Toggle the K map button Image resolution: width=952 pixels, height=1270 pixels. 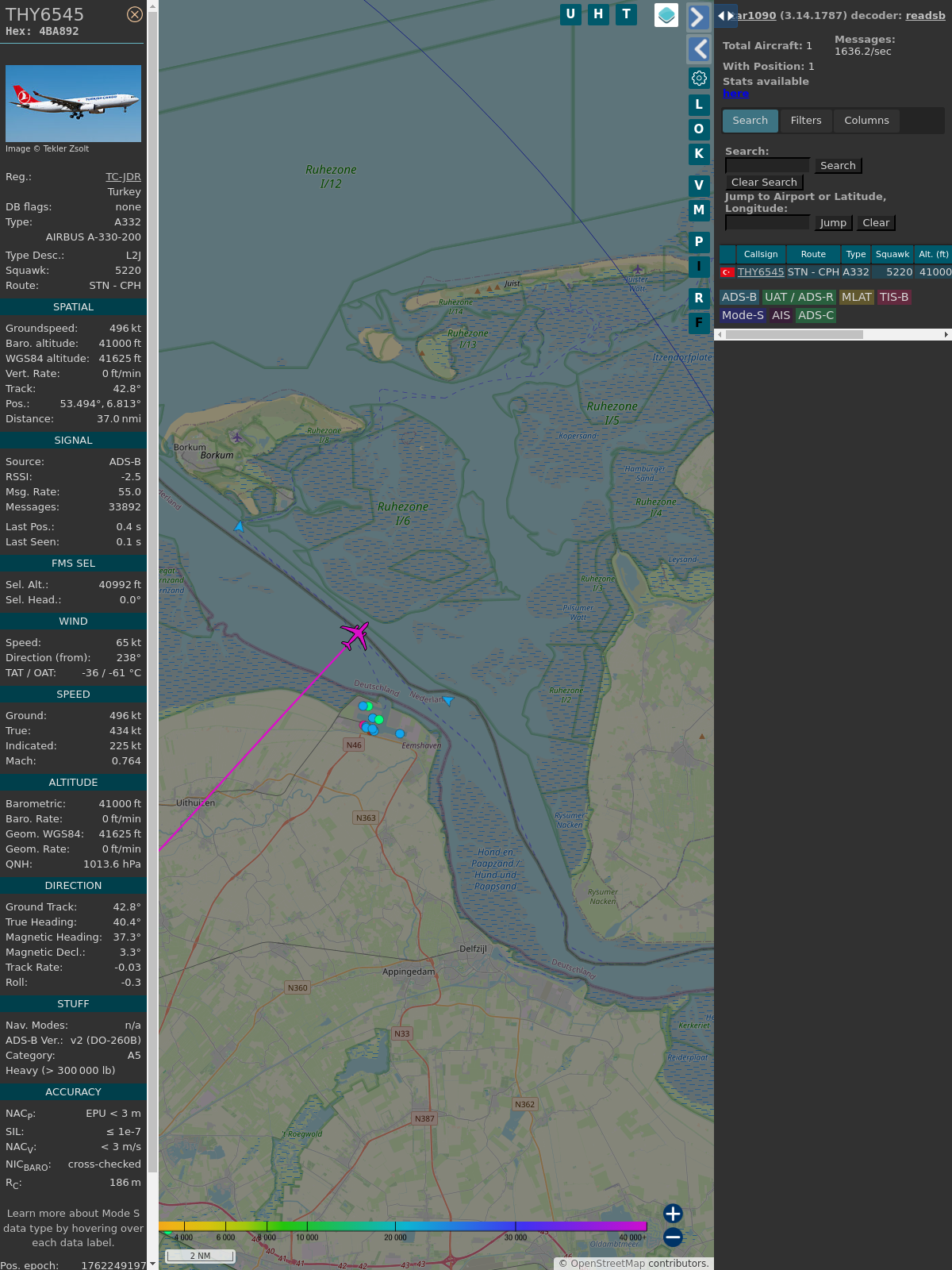tap(699, 153)
